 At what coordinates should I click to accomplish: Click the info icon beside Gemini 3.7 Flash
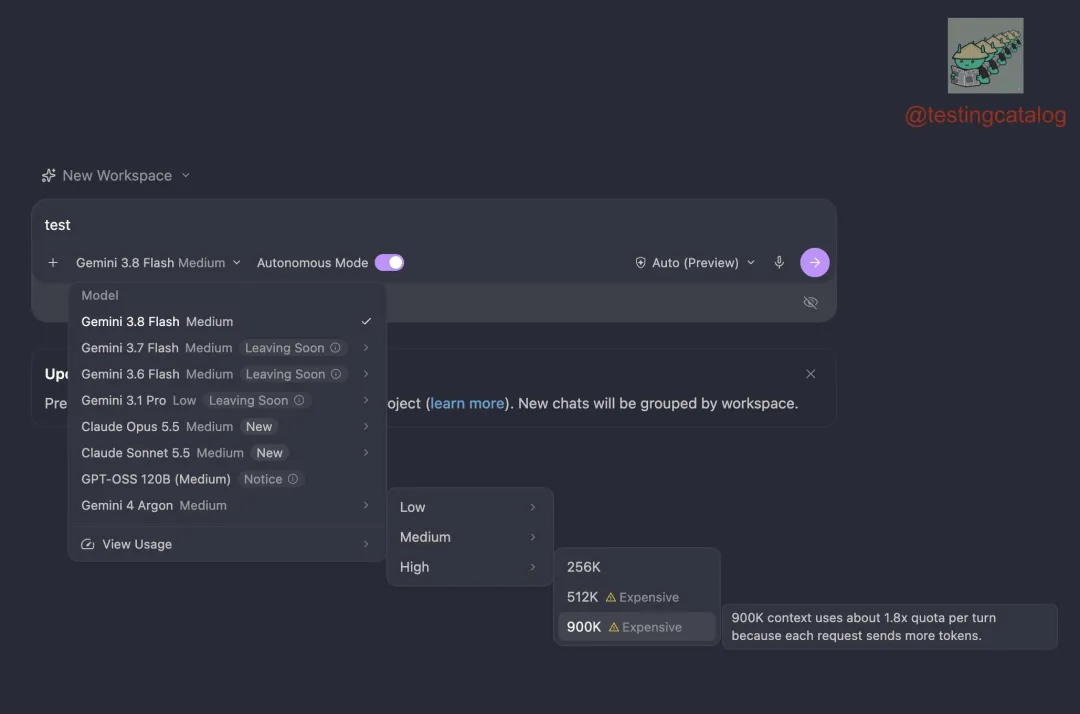[x=335, y=348]
